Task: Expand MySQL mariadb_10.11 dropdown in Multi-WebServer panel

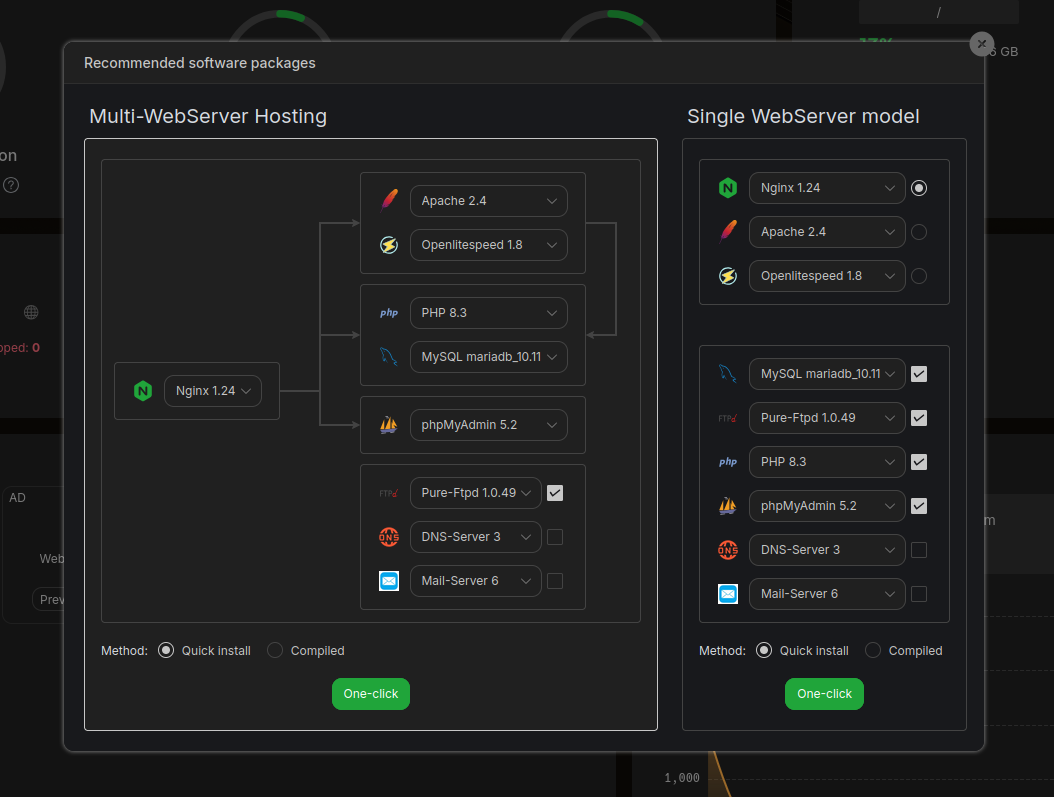Action: click(x=488, y=357)
